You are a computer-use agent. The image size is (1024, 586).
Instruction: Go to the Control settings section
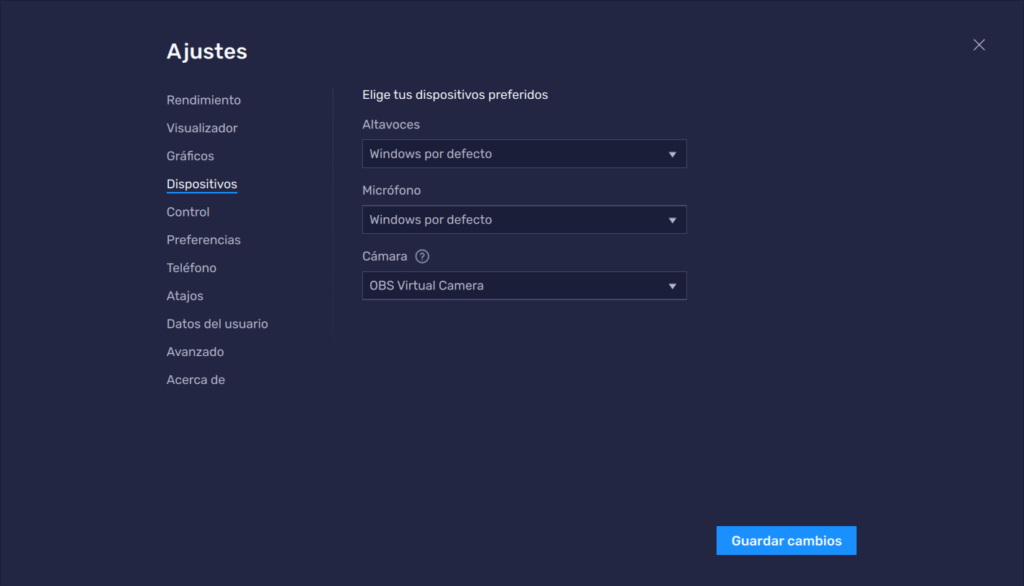pos(187,212)
